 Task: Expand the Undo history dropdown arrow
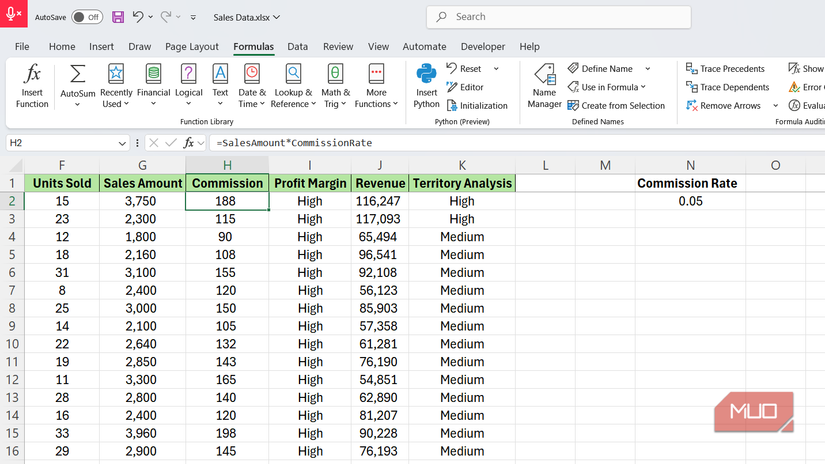150,17
